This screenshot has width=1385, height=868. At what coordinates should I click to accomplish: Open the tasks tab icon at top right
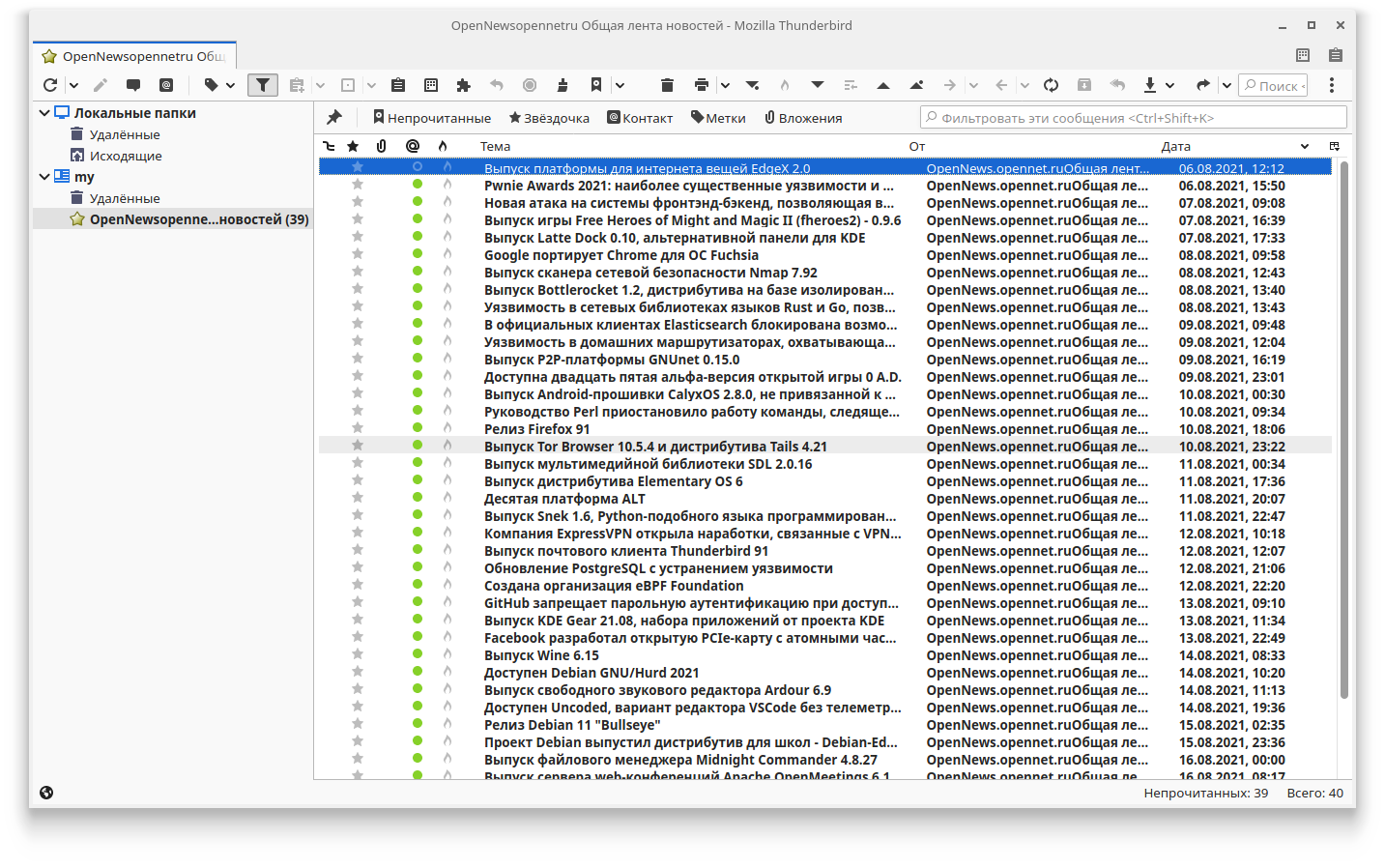coord(1336,55)
